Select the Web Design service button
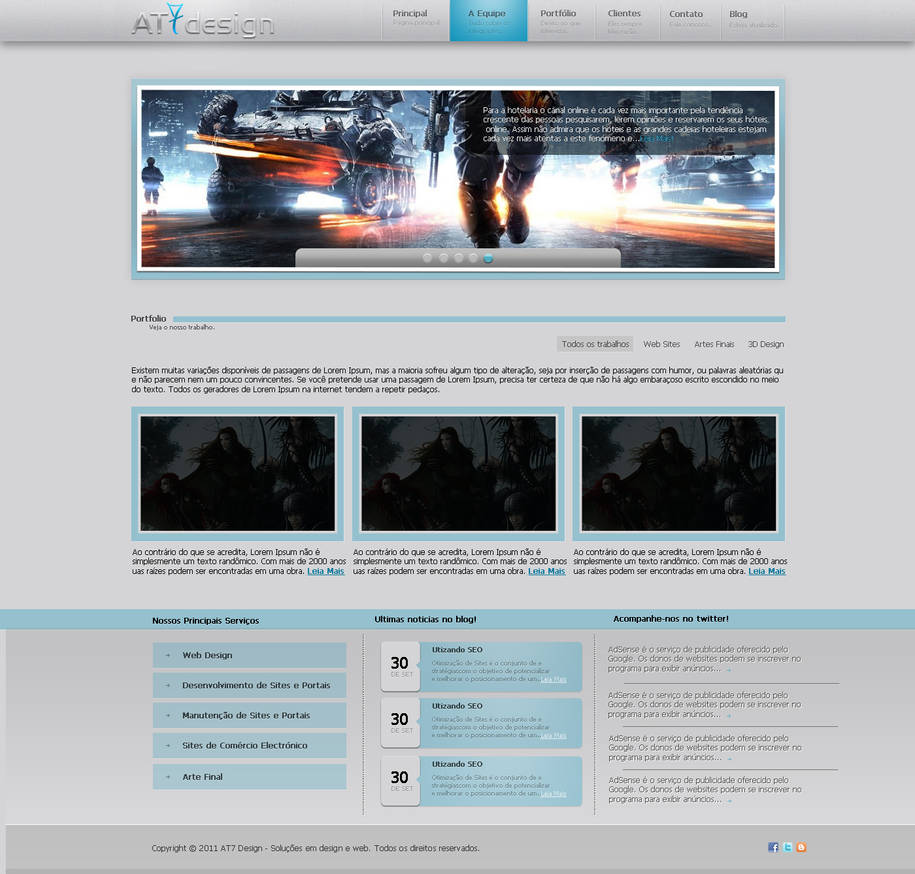 point(250,655)
